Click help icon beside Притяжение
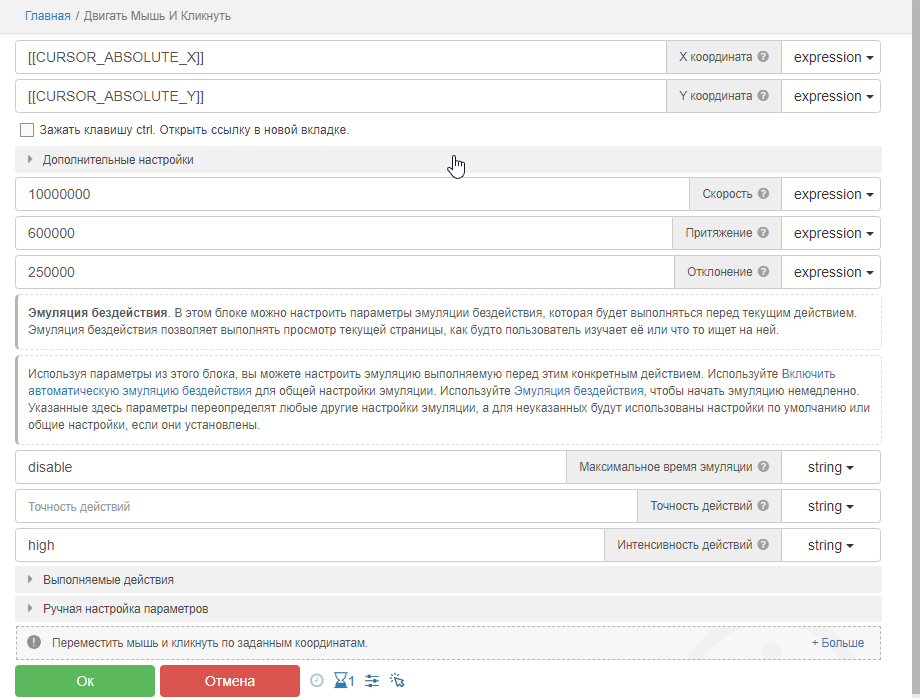Image resolution: width=920 pixels, height=698 pixels. tap(763, 233)
